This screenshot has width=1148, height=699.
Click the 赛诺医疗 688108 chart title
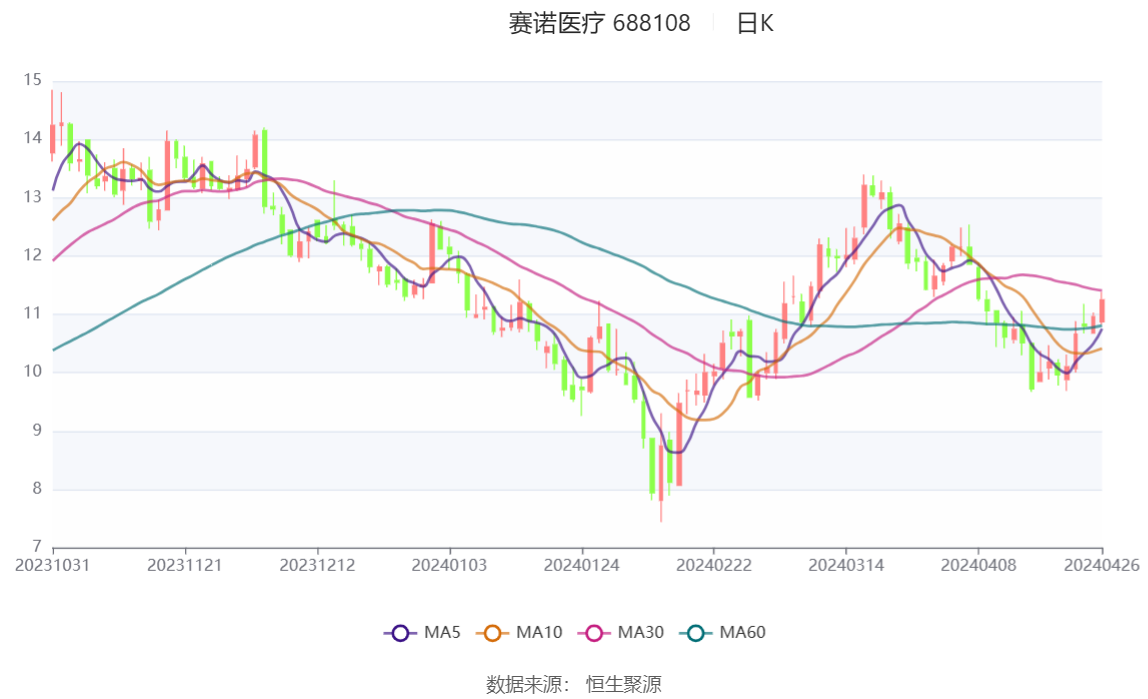pyautogui.click(x=599, y=24)
